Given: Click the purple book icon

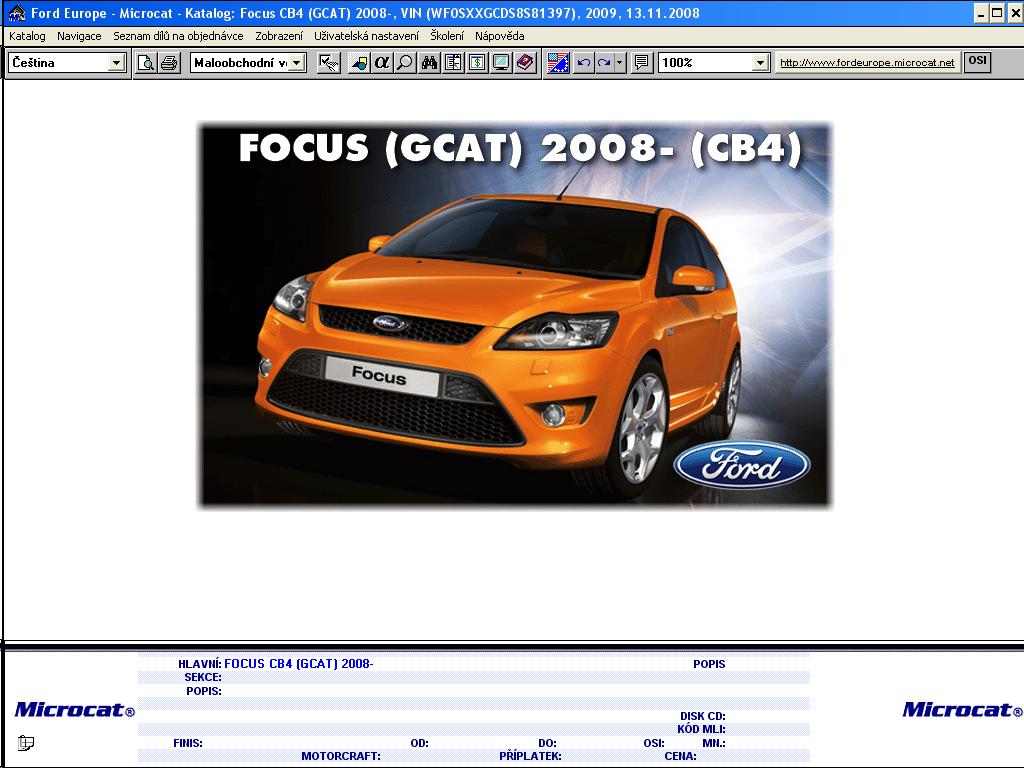Looking at the screenshot, I should coord(525,63).
